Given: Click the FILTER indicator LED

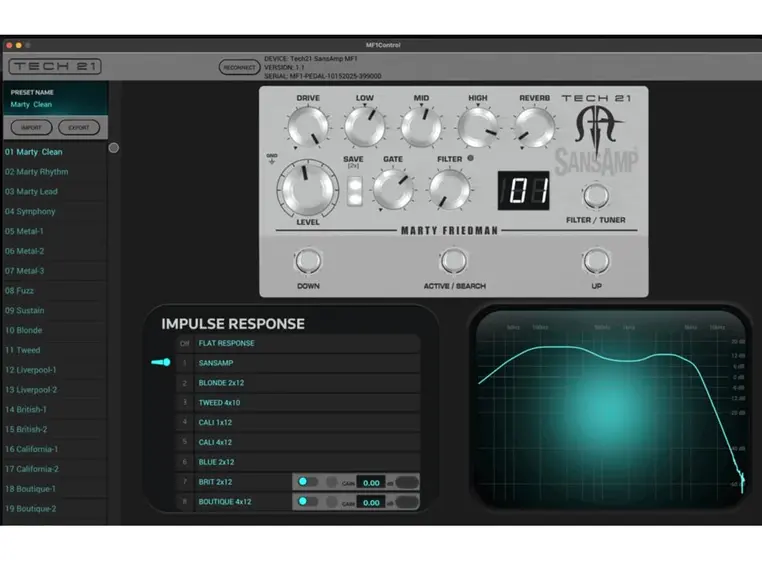Looking at the screenshot, I should pos(470,158).
